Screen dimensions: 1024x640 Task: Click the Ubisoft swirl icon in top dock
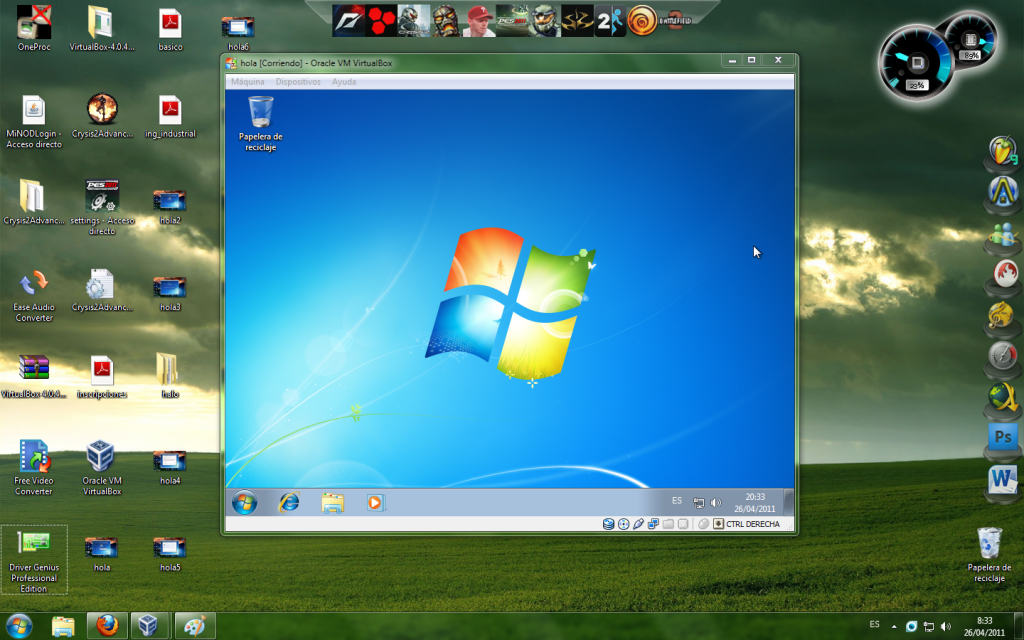(642, 21)
